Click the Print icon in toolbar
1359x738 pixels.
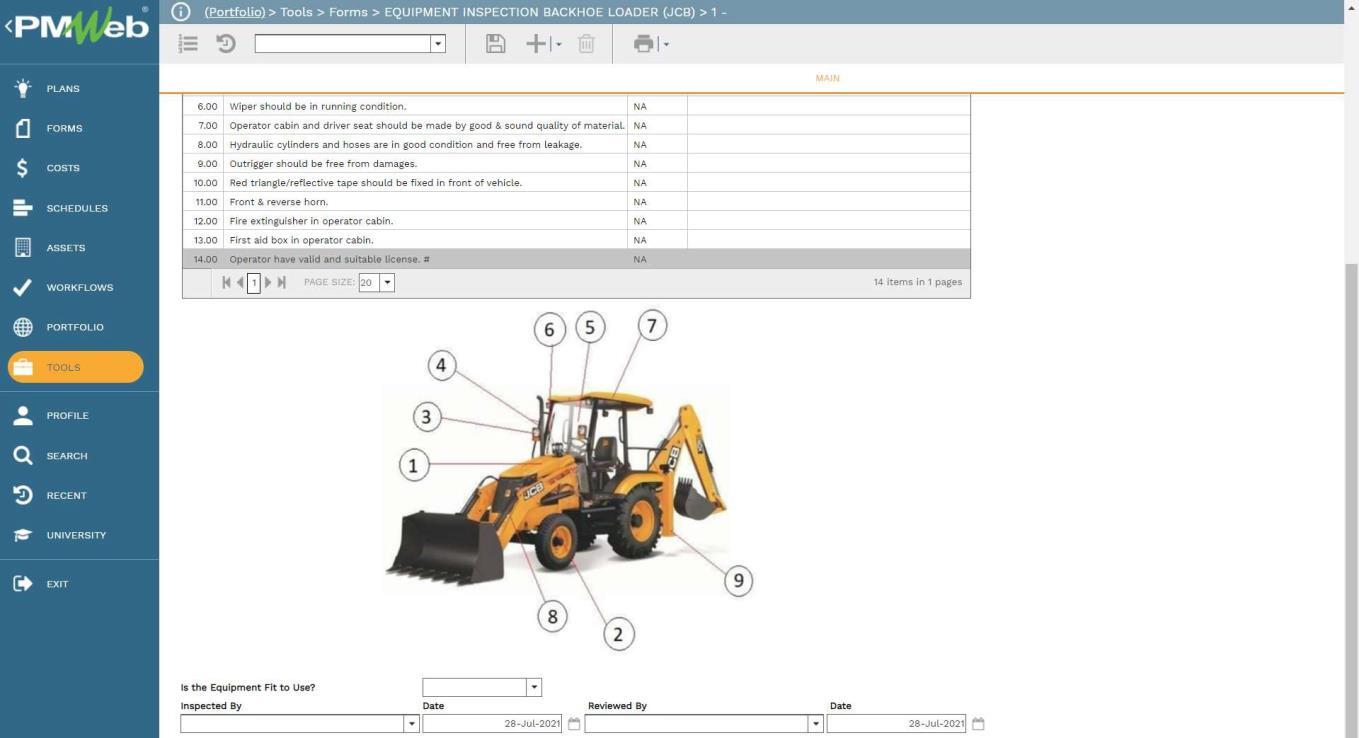(x=644, y=44)
